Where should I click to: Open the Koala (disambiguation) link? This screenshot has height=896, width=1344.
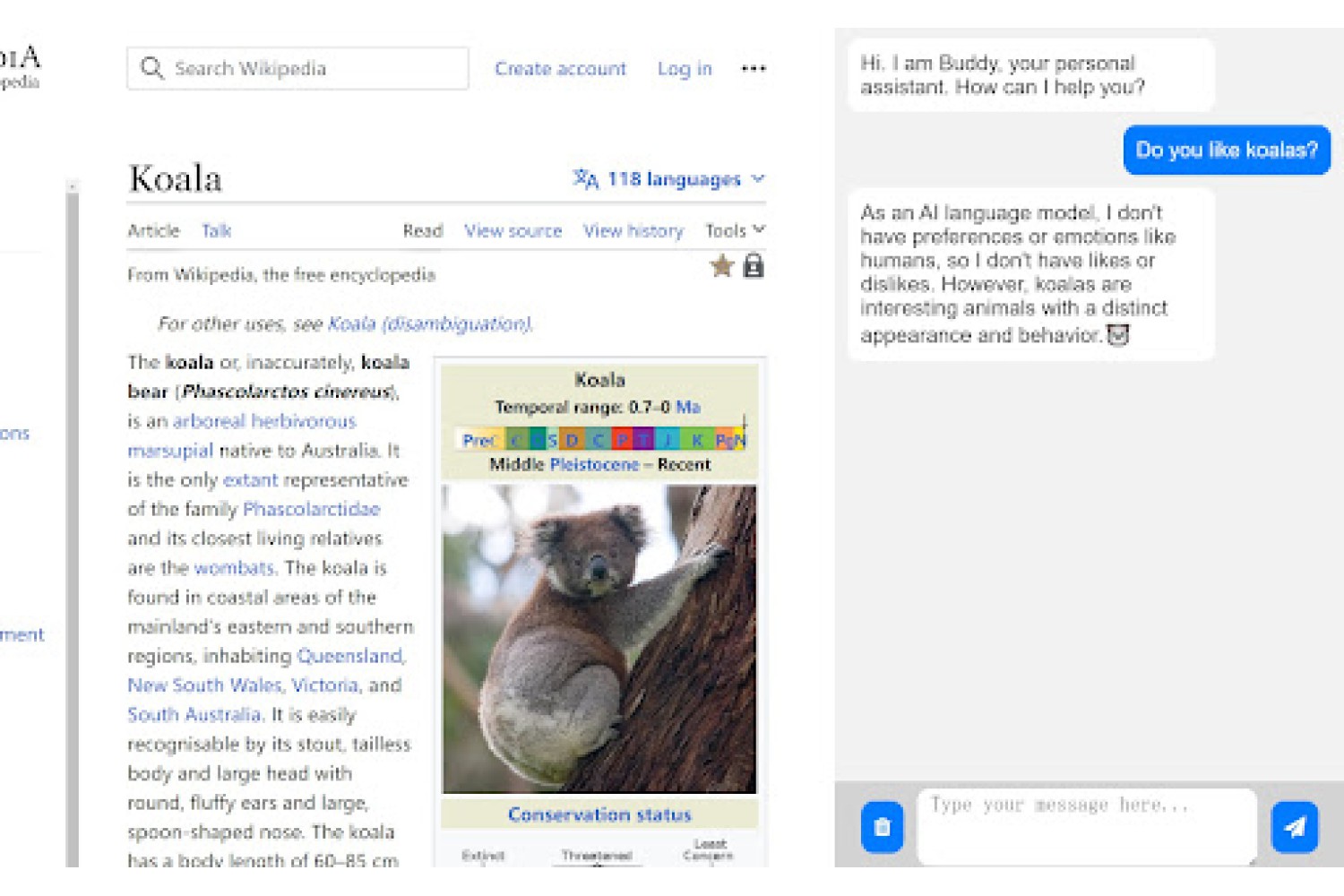tap(429, 323)
